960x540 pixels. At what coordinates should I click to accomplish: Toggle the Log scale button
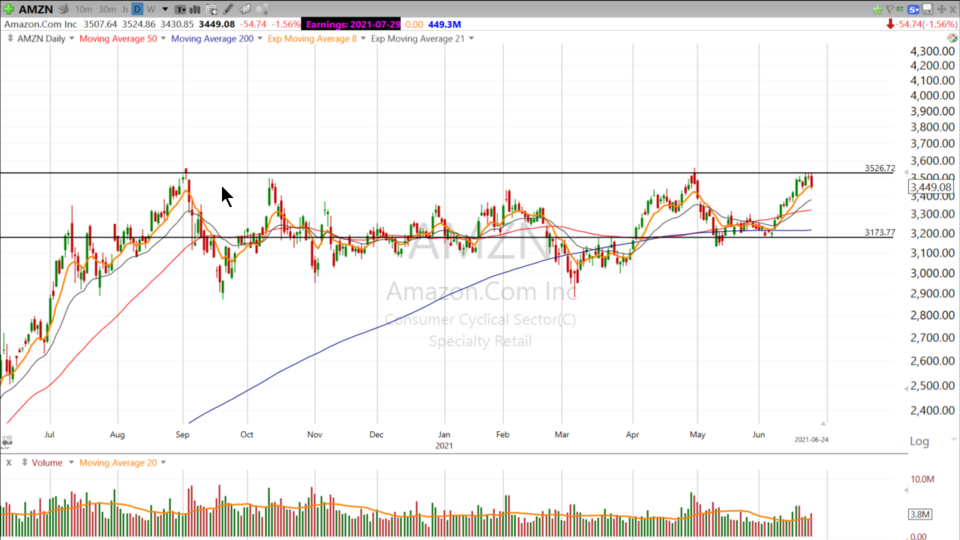click(x=918, y=441)
